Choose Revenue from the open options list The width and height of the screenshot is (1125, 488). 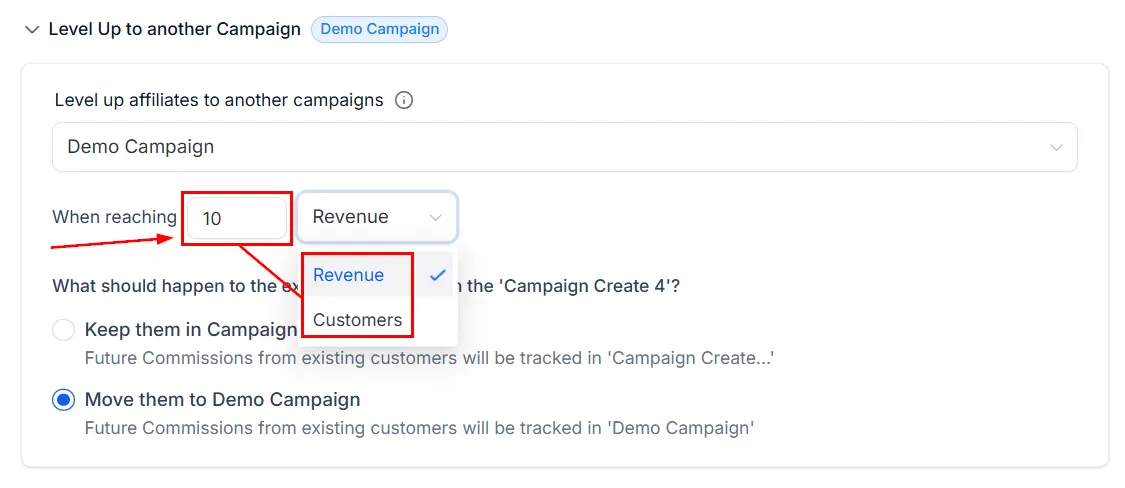(348, 275)
